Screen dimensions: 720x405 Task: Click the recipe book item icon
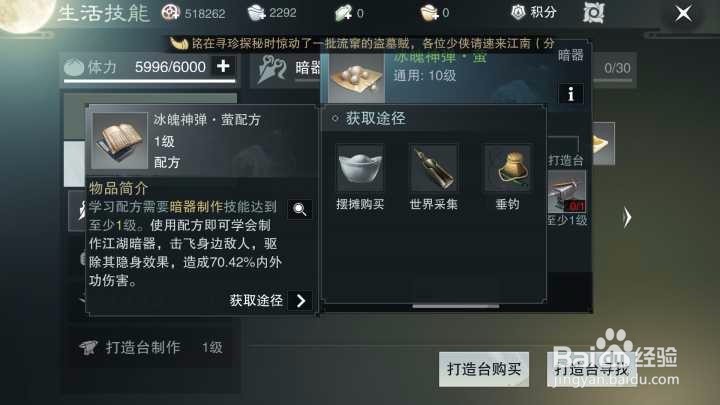119,141
